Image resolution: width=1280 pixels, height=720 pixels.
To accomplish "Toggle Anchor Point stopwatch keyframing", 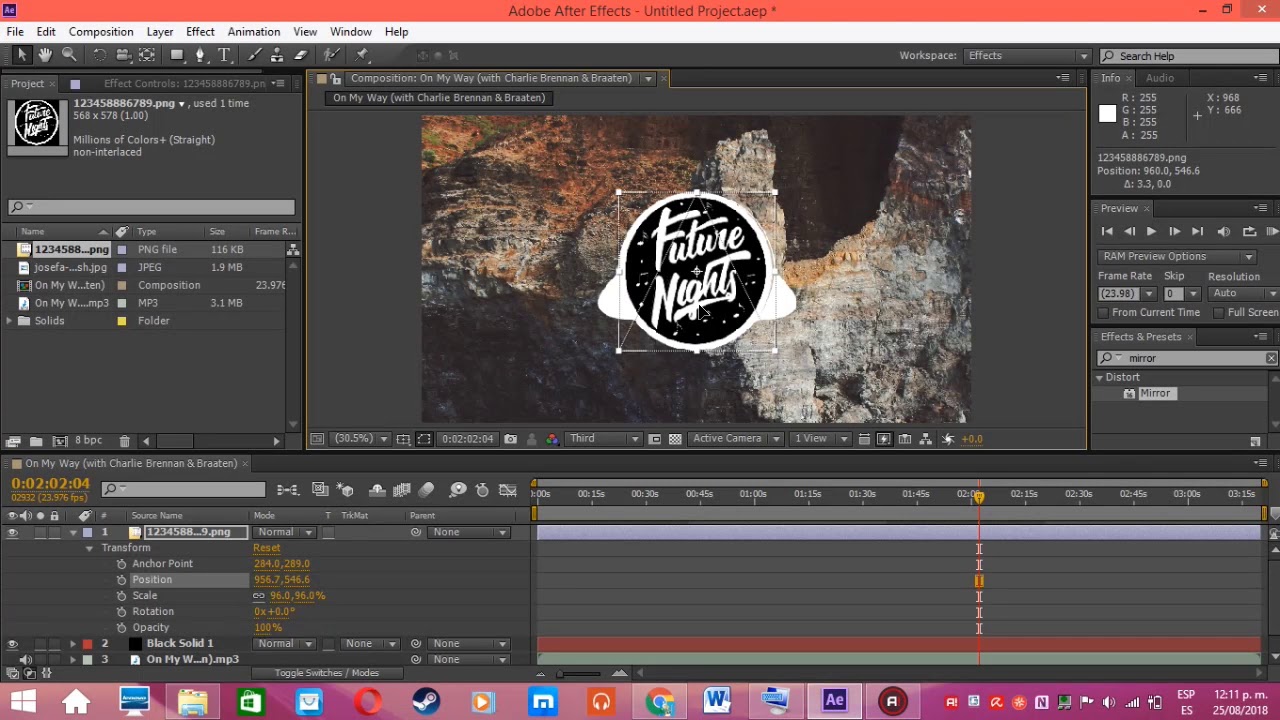I will 122,564.
